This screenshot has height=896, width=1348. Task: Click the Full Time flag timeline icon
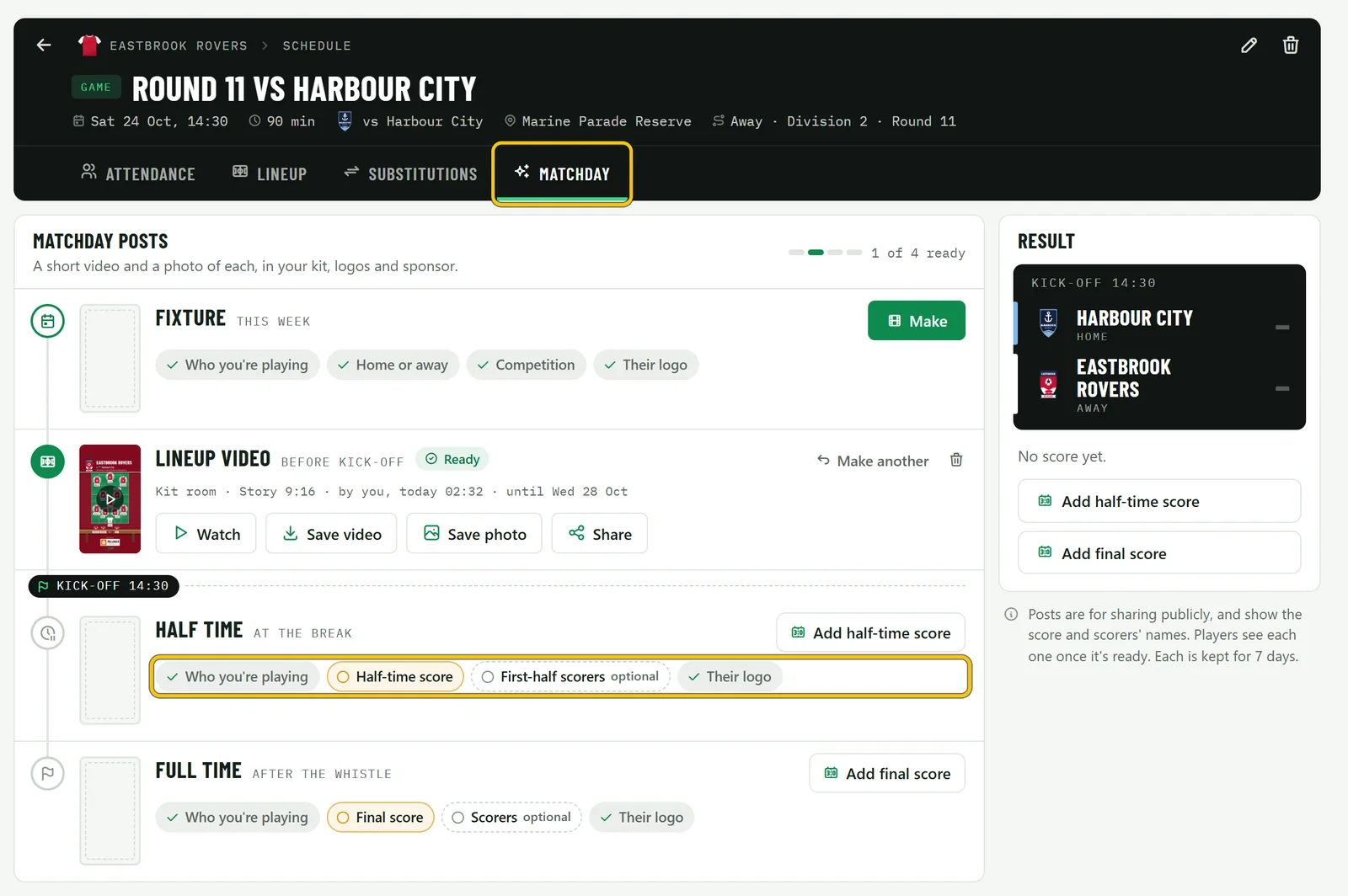(x=48, y=773)
